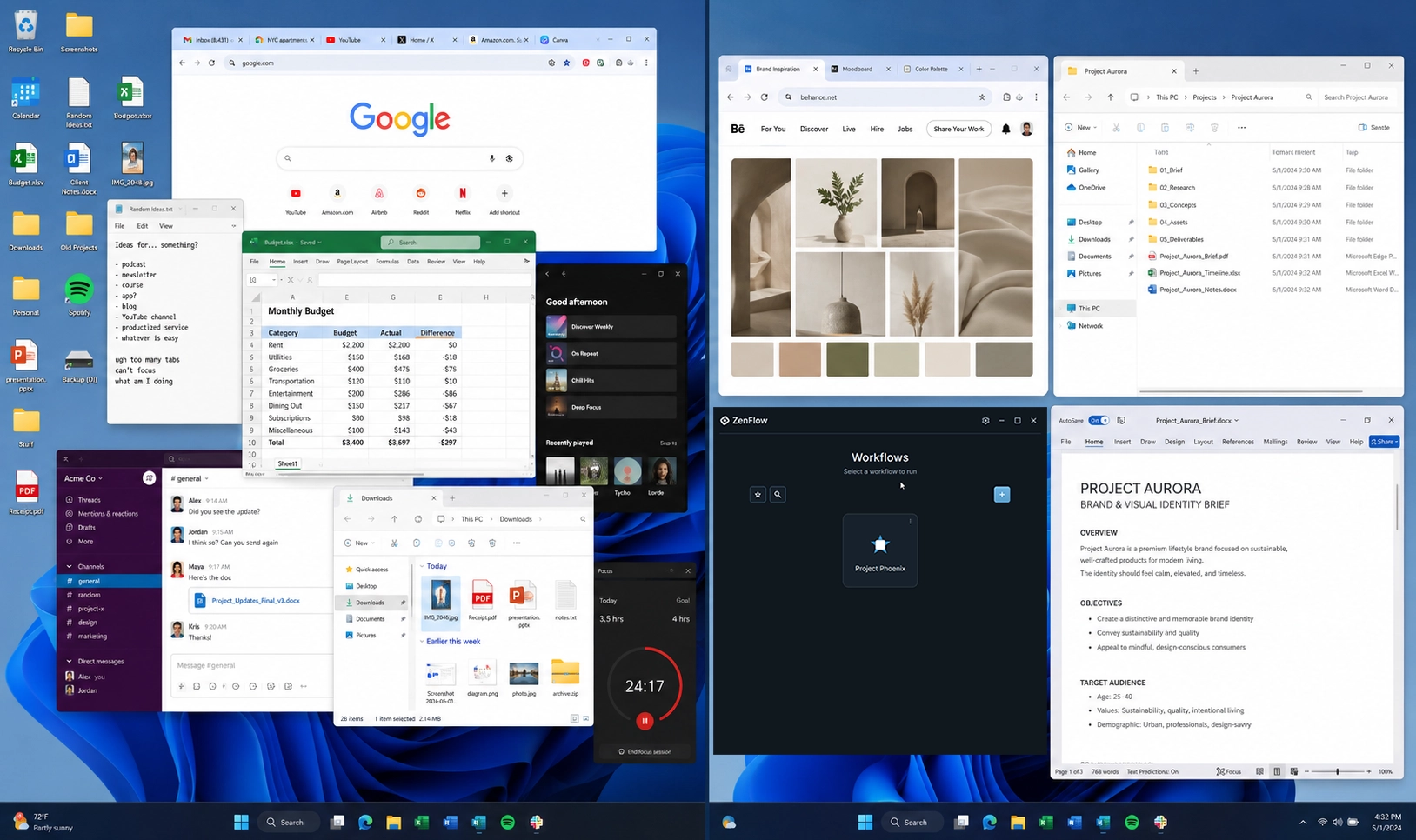The width and height of the screenshot is (1416, 840).
Task: Click Delete trash icon in Project Aurora explorer
Action: 1215,127
